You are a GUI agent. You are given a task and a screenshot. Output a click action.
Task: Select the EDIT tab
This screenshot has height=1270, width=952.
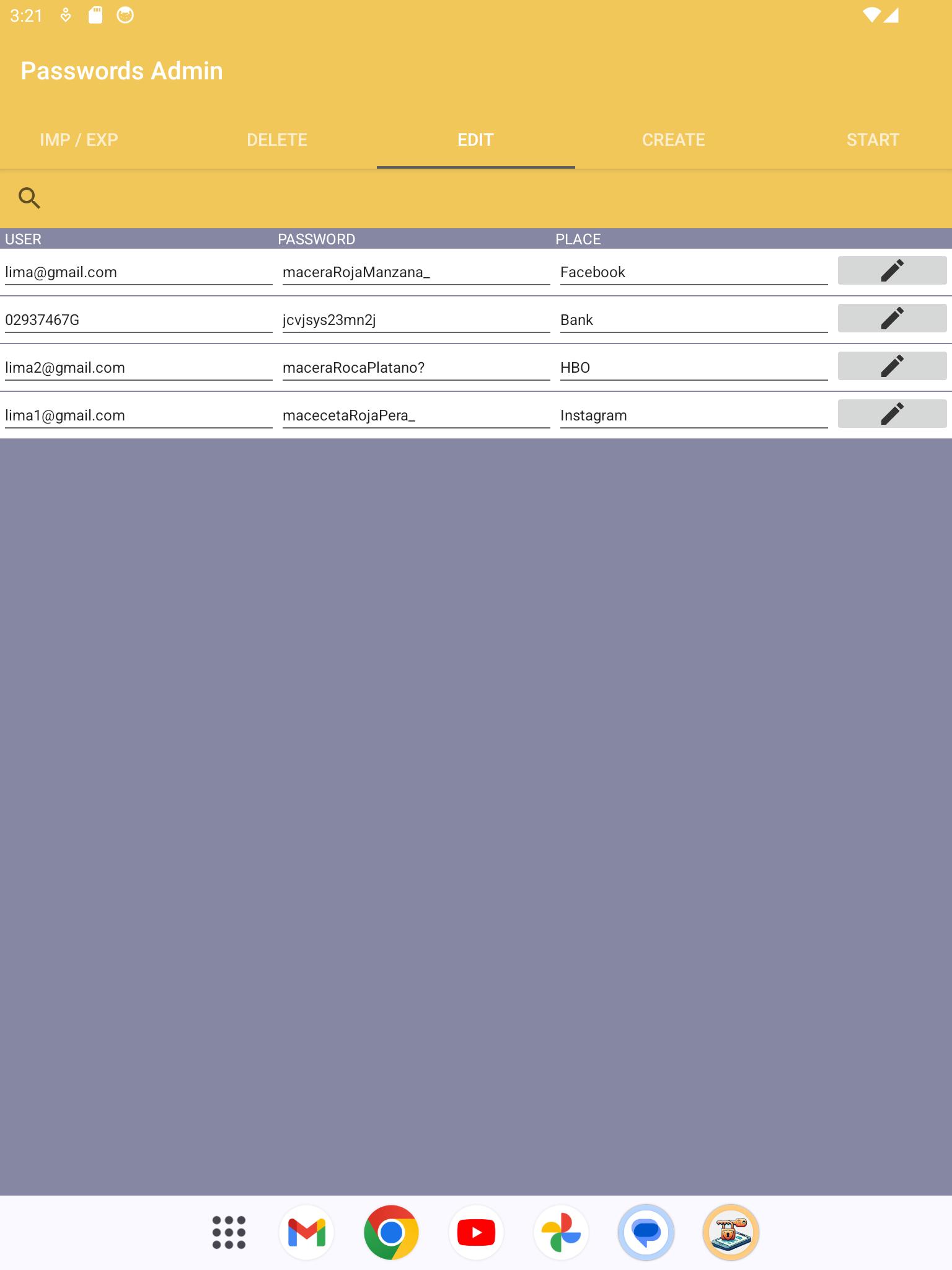coord(475,140)
